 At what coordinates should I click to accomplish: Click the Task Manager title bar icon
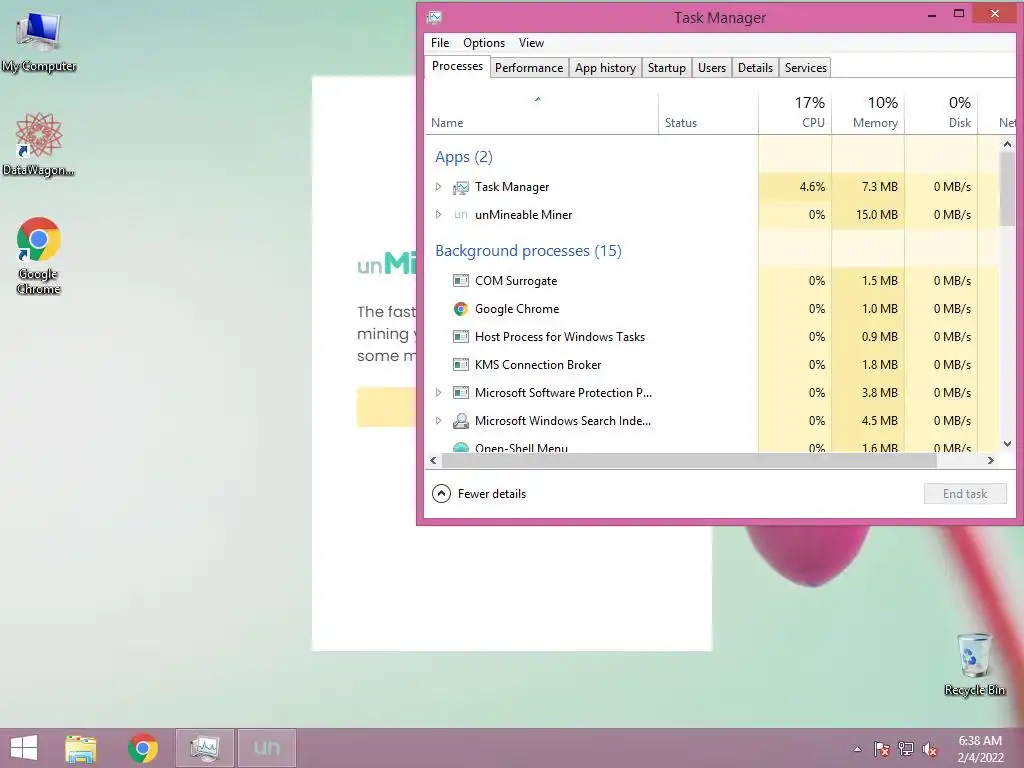(434, 18)
